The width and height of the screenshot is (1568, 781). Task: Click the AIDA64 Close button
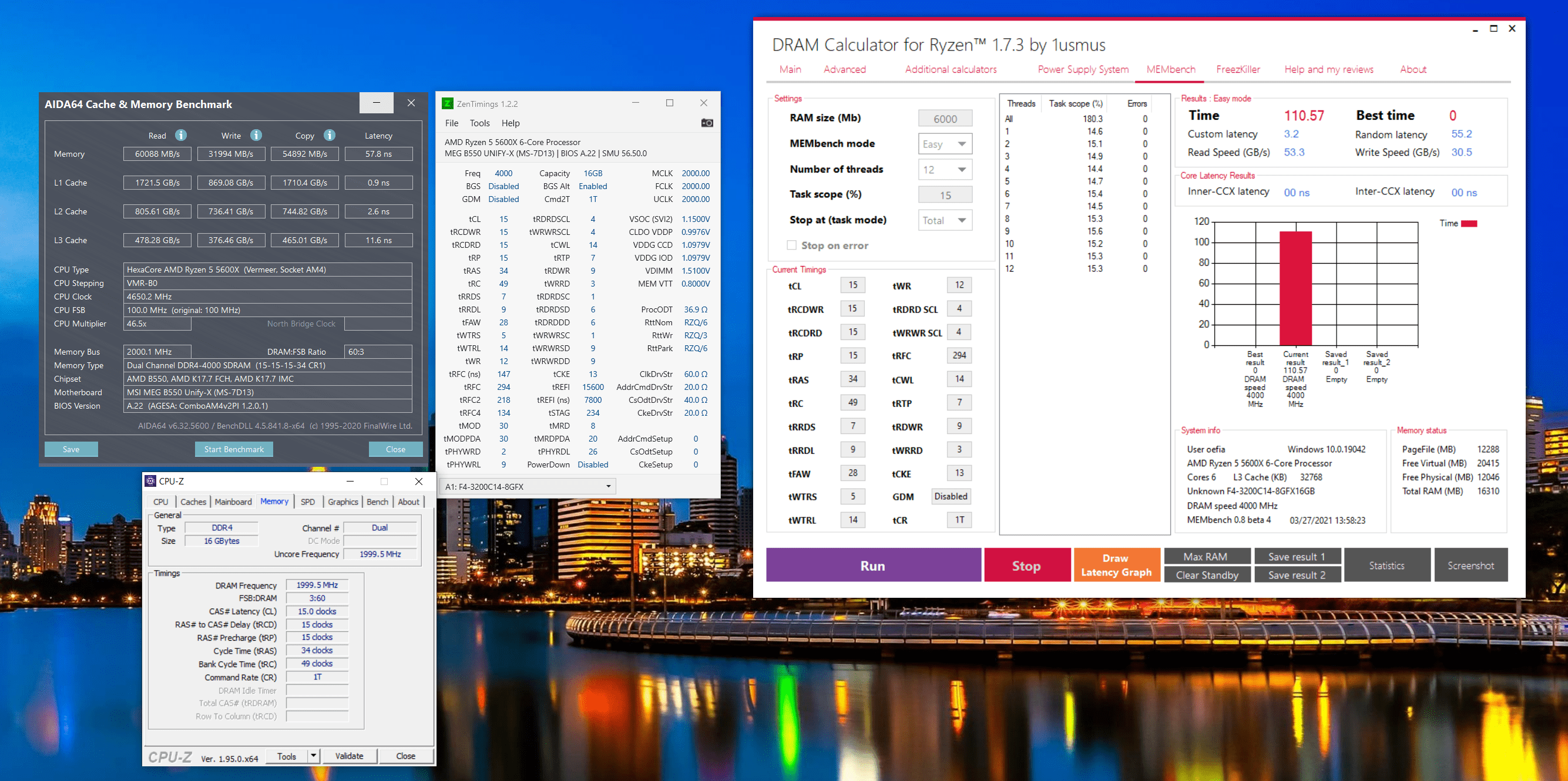click(x=395, y=449)
